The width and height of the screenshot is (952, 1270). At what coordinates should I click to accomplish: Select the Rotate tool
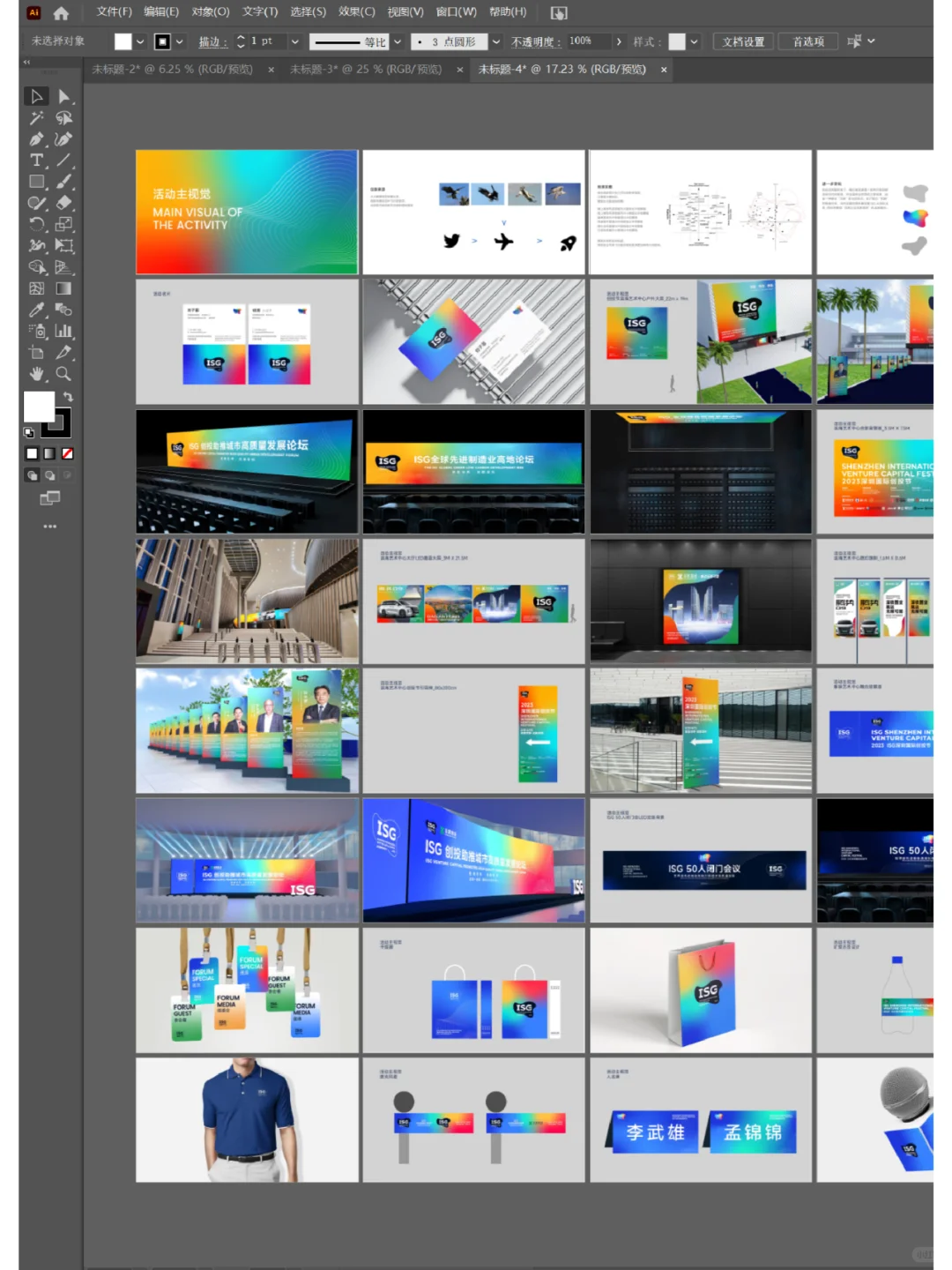pyautogui.click(x=37, y=224)
